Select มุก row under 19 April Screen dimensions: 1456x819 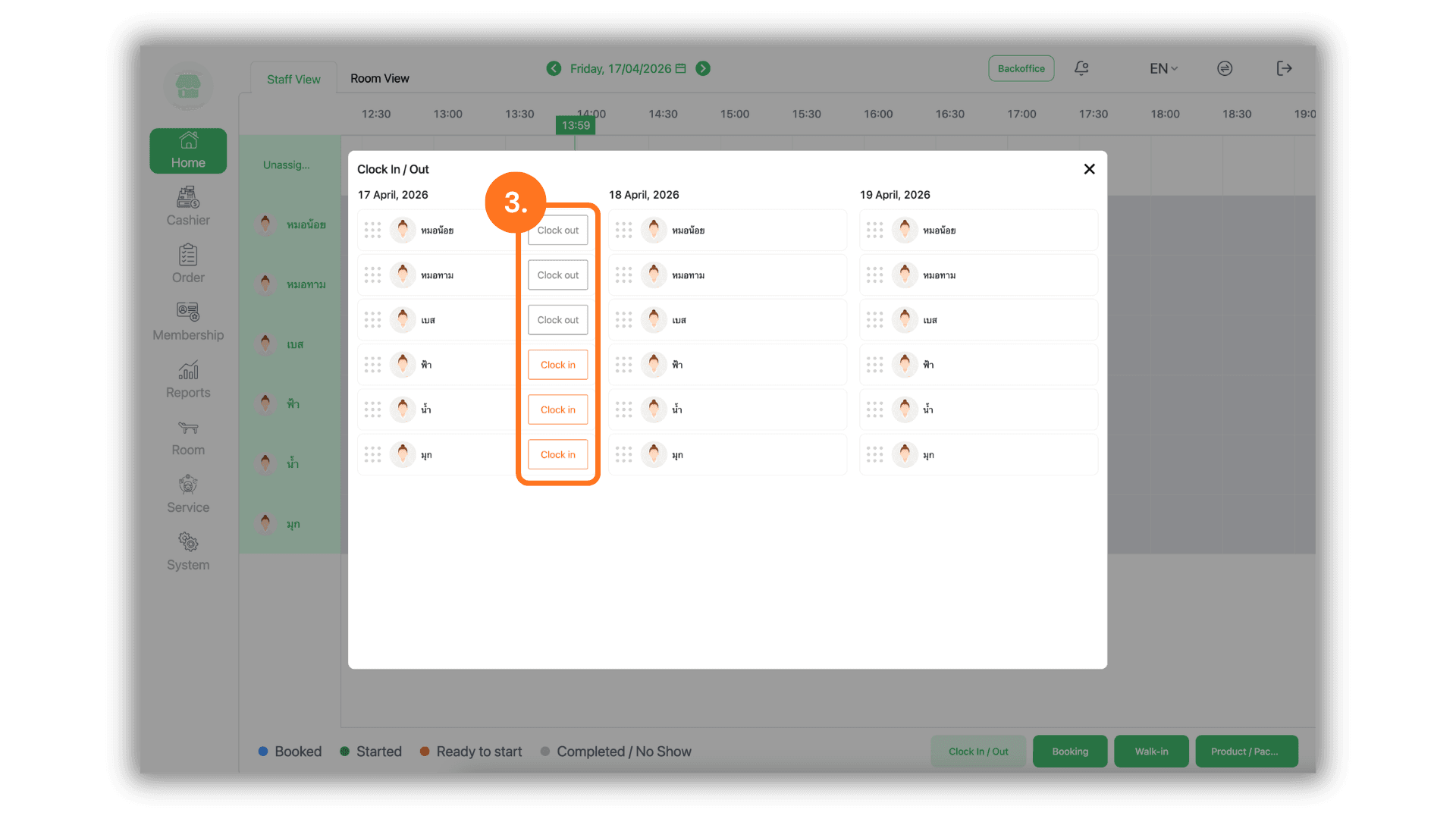pos(978,454)
